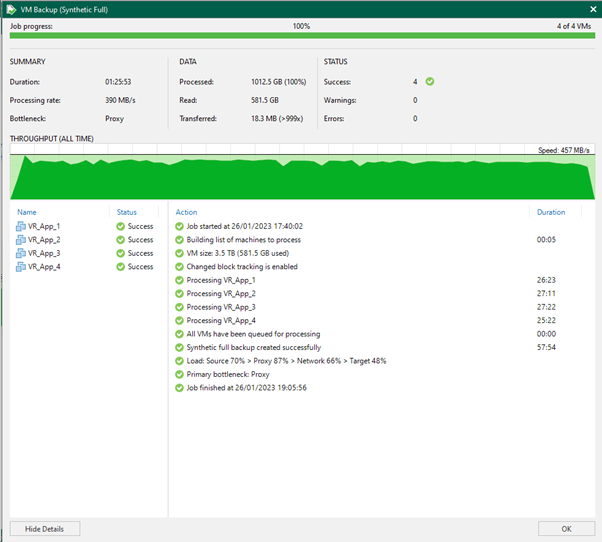Click the green job progress bar
The height and width of the screenshot is (542, 602).
pyautogui.click(x=302, y=36)
